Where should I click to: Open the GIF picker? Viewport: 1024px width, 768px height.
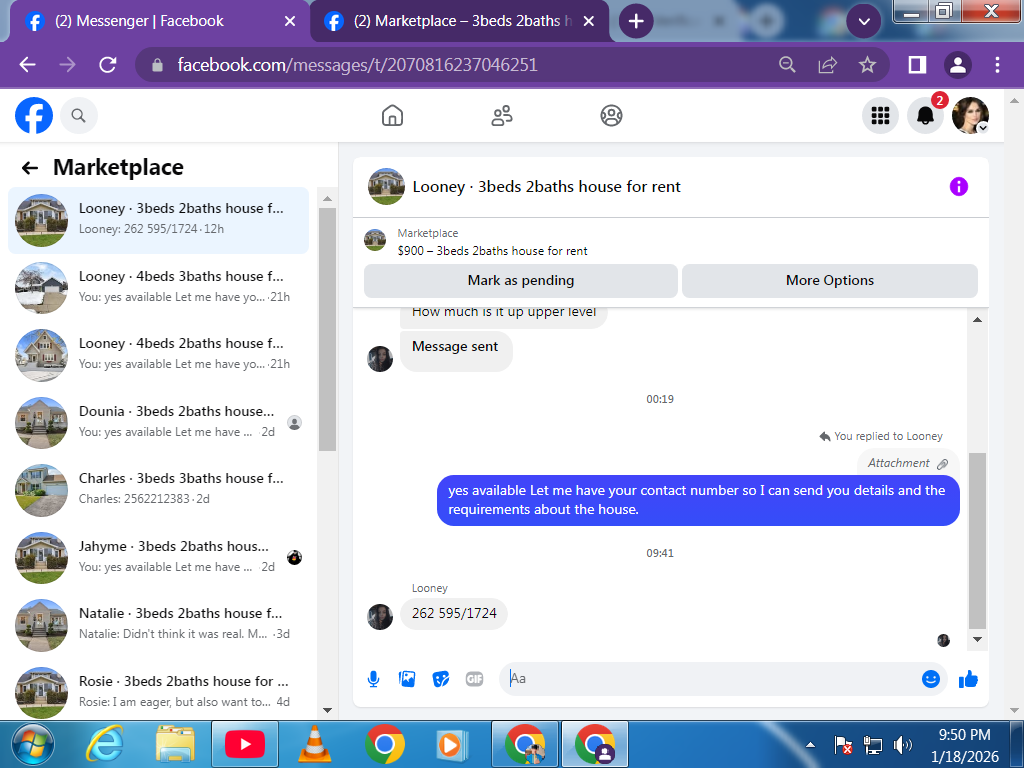coord(475,679)
